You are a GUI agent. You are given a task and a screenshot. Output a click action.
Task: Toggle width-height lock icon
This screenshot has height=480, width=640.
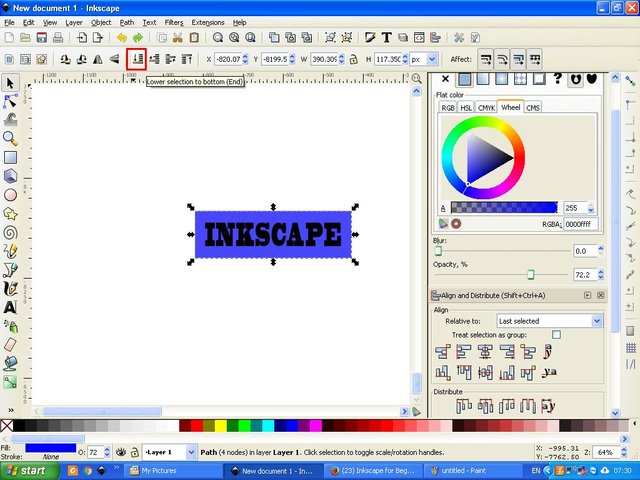click(353, 60)
